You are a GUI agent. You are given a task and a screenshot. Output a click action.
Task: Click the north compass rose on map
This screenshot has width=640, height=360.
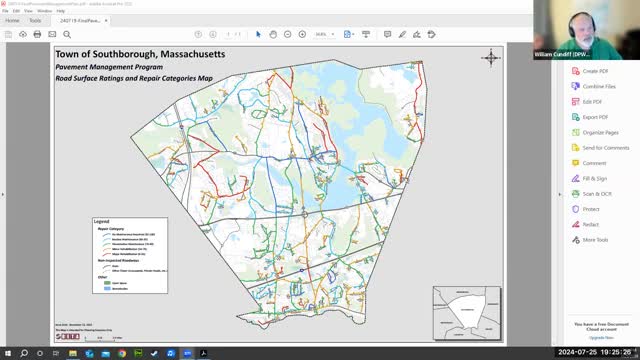(x=491, y=58)
